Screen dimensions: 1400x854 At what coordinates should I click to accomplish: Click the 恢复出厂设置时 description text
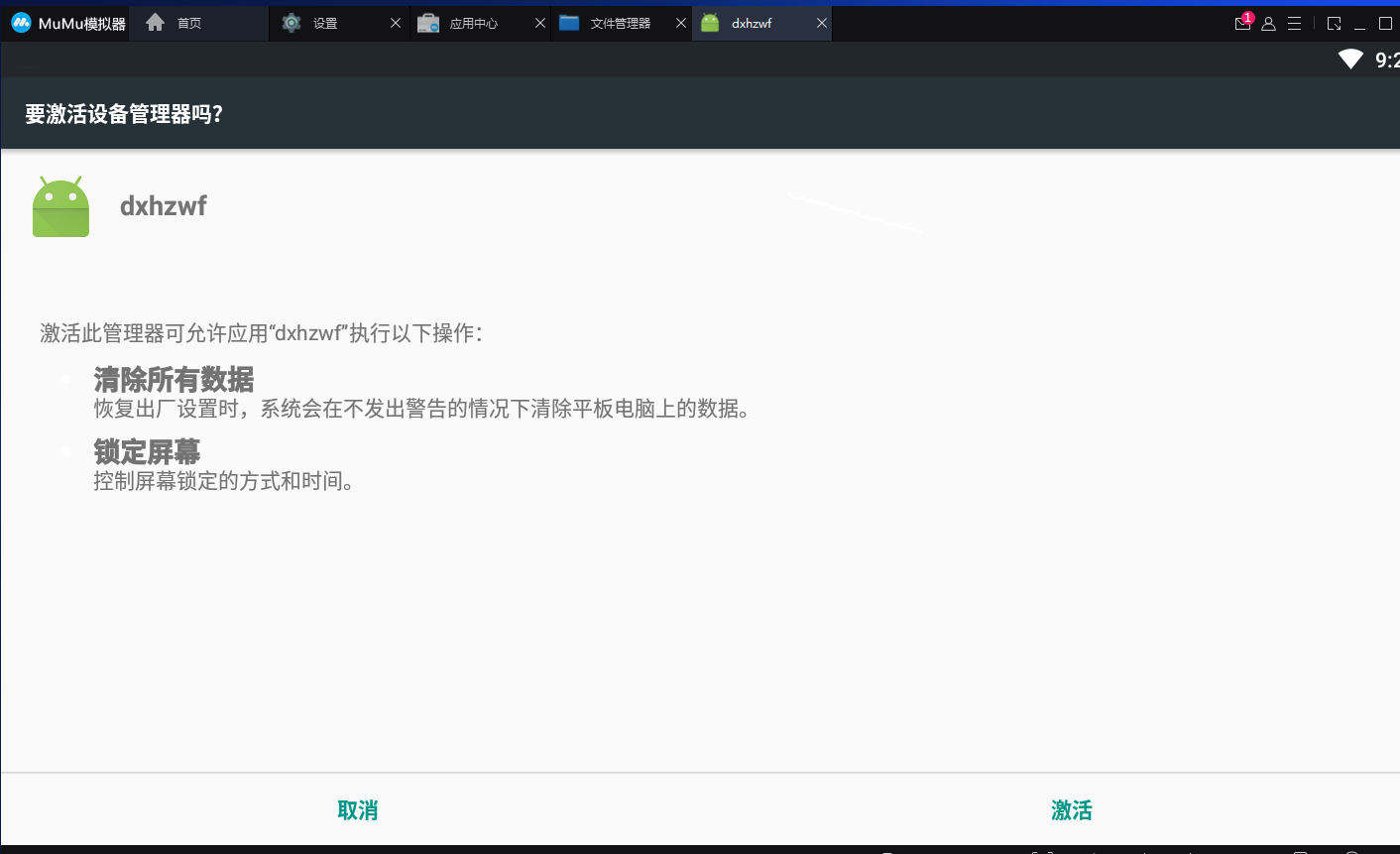tap(423, 409)
